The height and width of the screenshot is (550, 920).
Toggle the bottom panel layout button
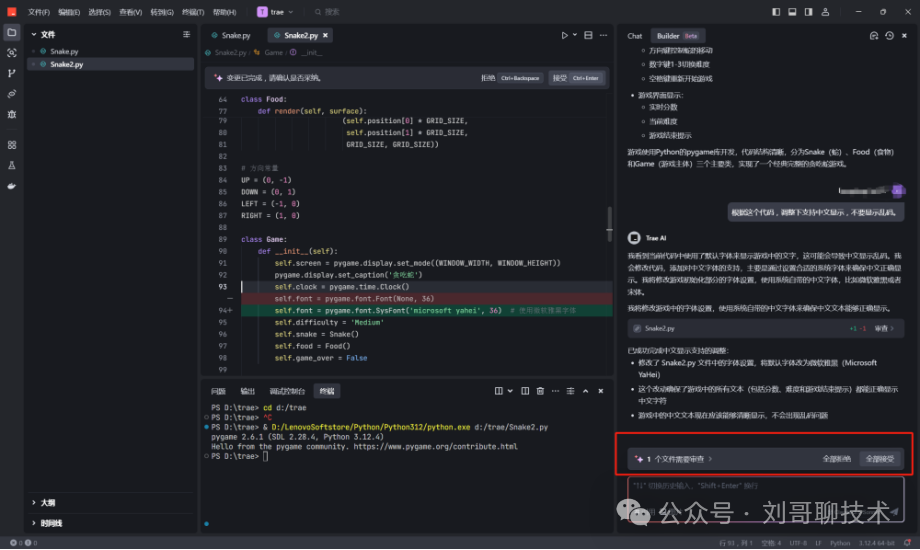pyautogui.click(x=794, y=12)
